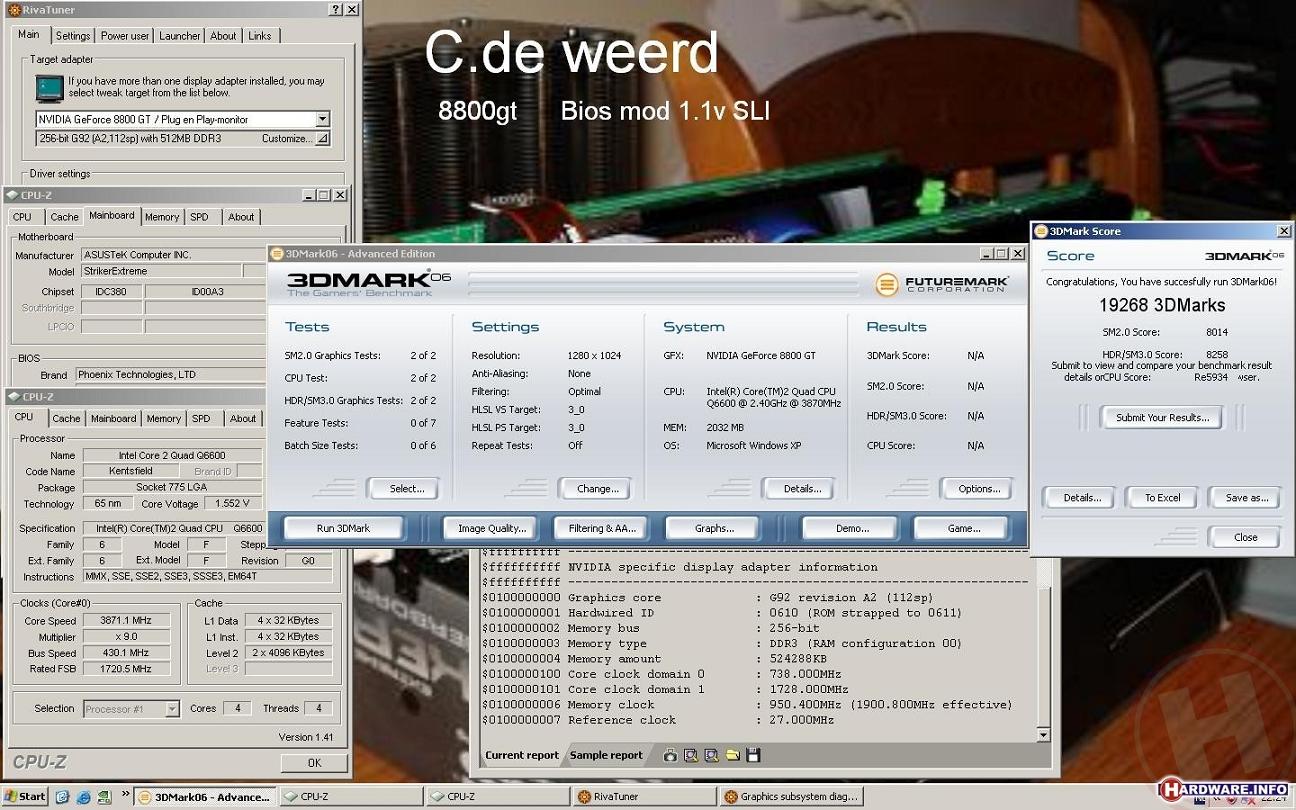Image resolution: width=1296 pixels, height=810 pixels.
Task: Switch to RivaTuner from the taskbar
Action: (645, 797)
